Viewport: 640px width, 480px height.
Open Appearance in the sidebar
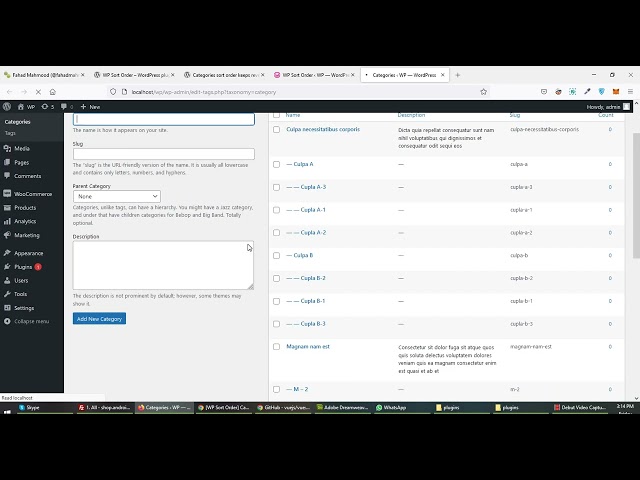click(x=31, y=253)
